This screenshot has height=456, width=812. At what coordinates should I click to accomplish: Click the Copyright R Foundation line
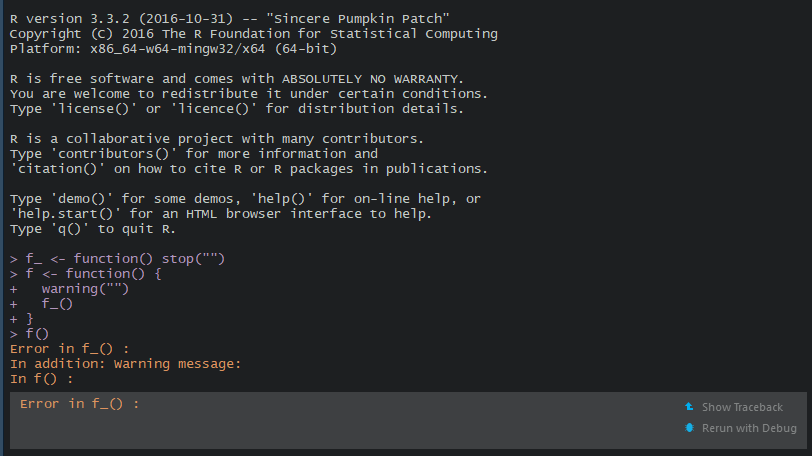pyautogui.click(x=254, y=34)
